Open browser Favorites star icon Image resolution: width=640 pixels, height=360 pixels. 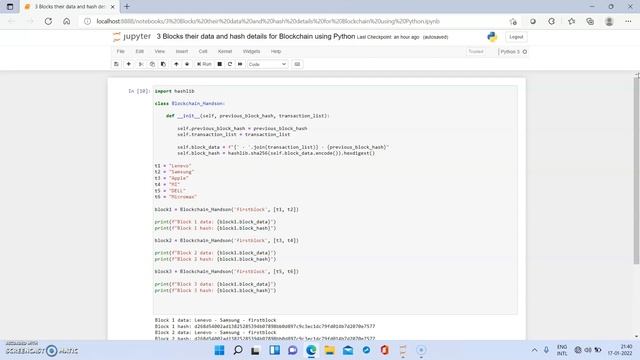(x=571, y=21)
